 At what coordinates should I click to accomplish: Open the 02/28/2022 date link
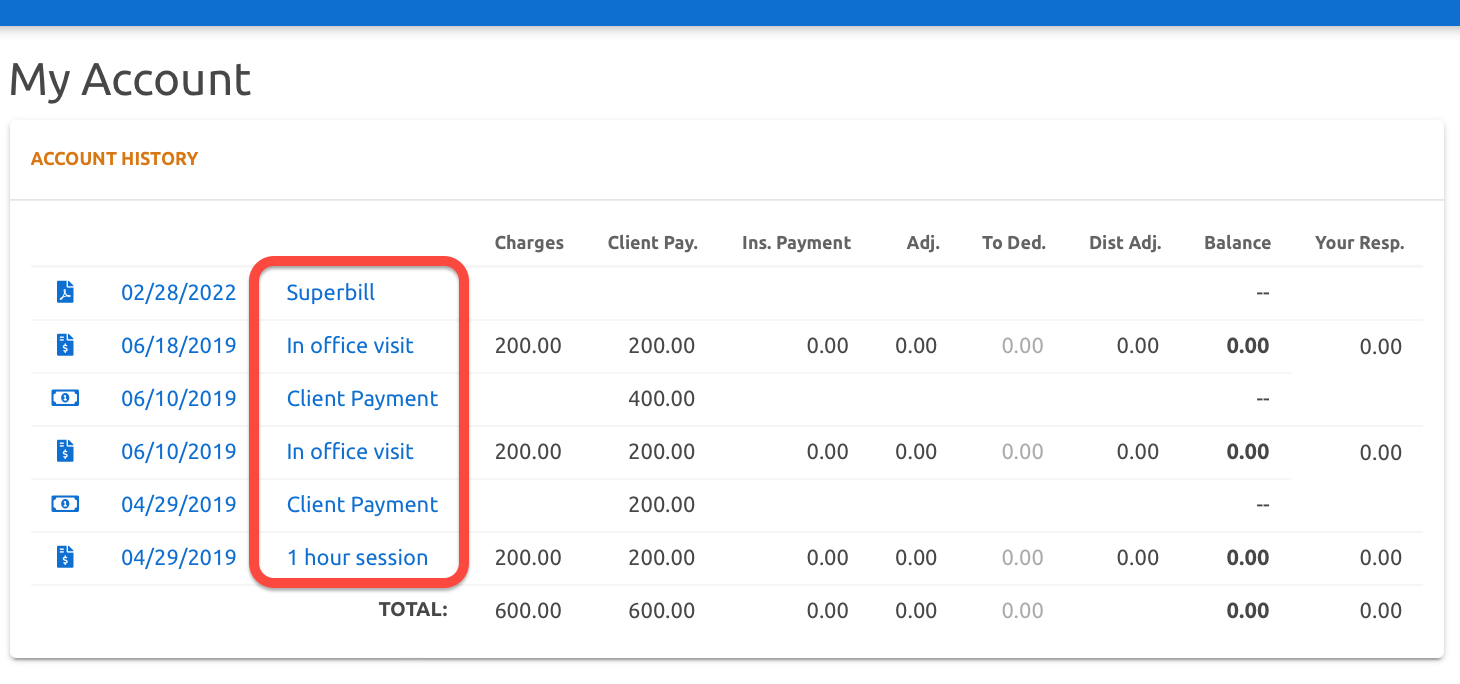(x=179, y=292)
